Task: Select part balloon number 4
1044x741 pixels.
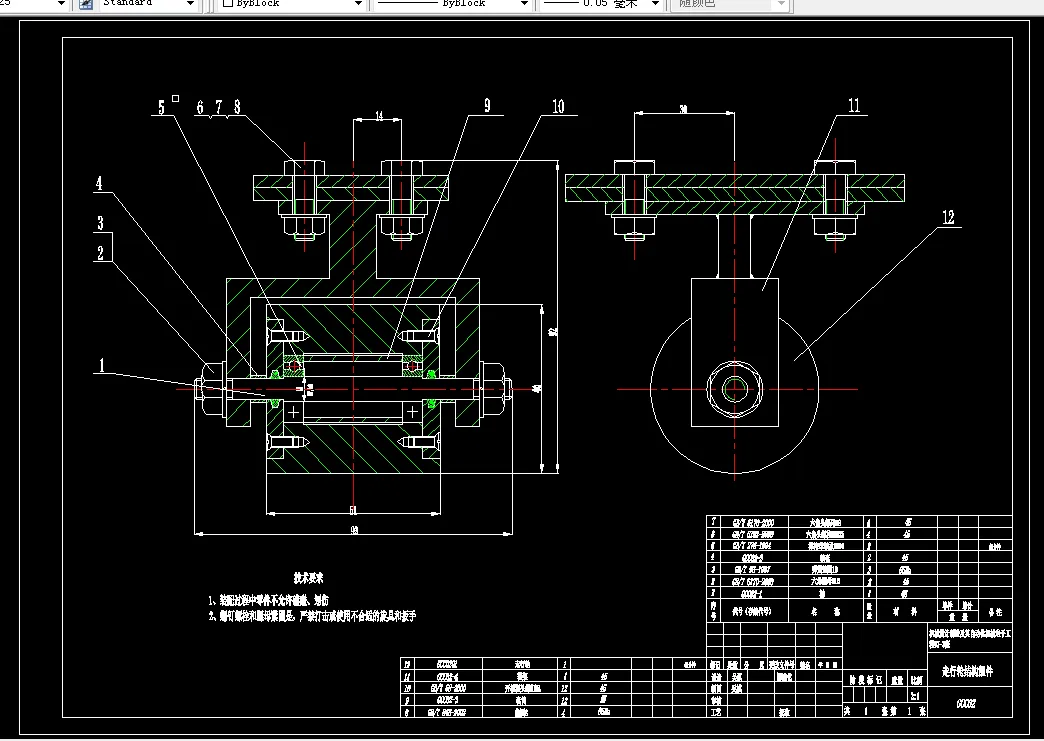Action: pos(99,183)
